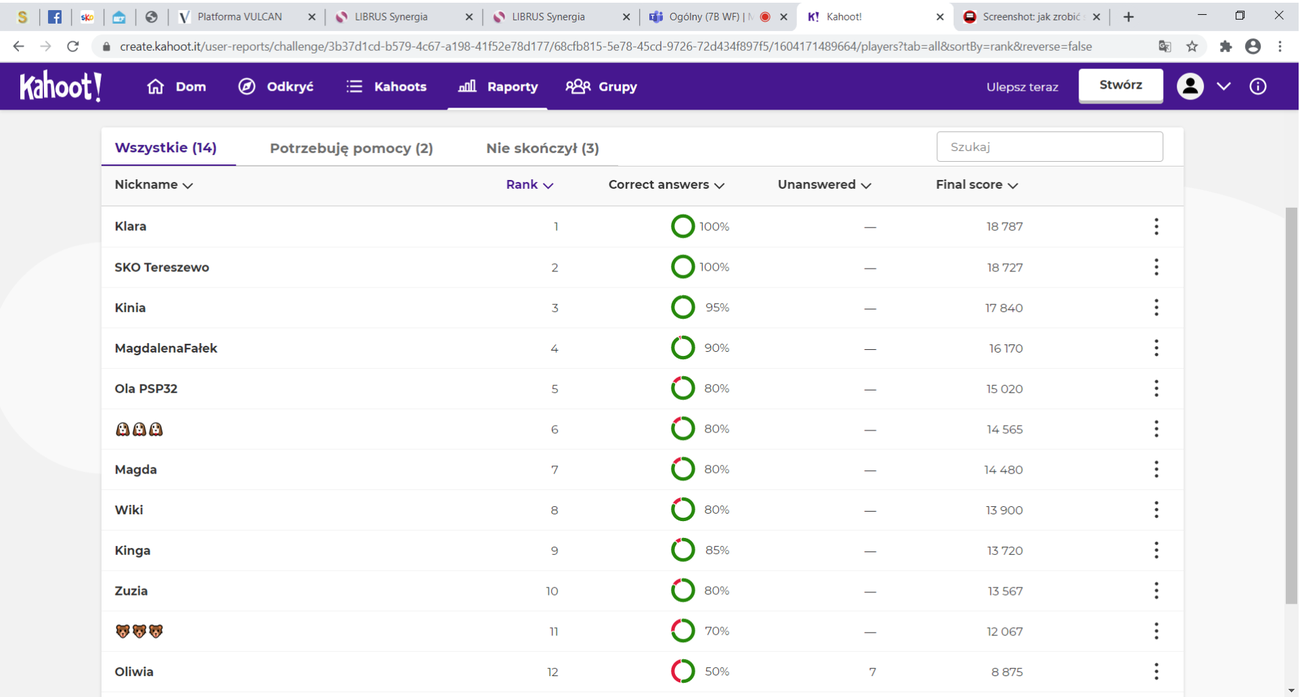Switch to the Screenshot: jak zrobić browser tab
The width and height of the screenshot is (1300, 697).
click(x=1031, y=17)
